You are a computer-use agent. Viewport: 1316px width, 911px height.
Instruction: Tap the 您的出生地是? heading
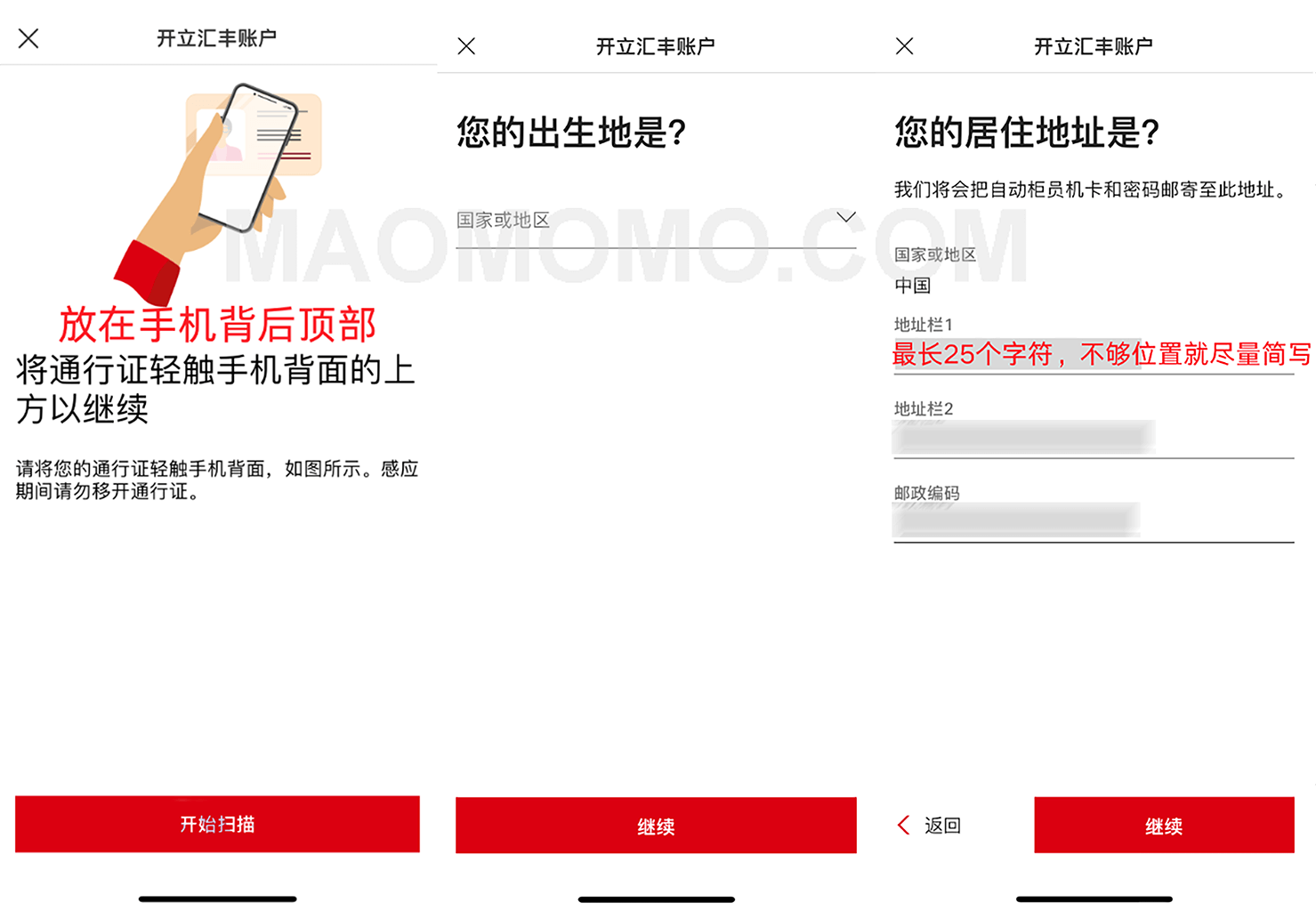coord(571,133)
